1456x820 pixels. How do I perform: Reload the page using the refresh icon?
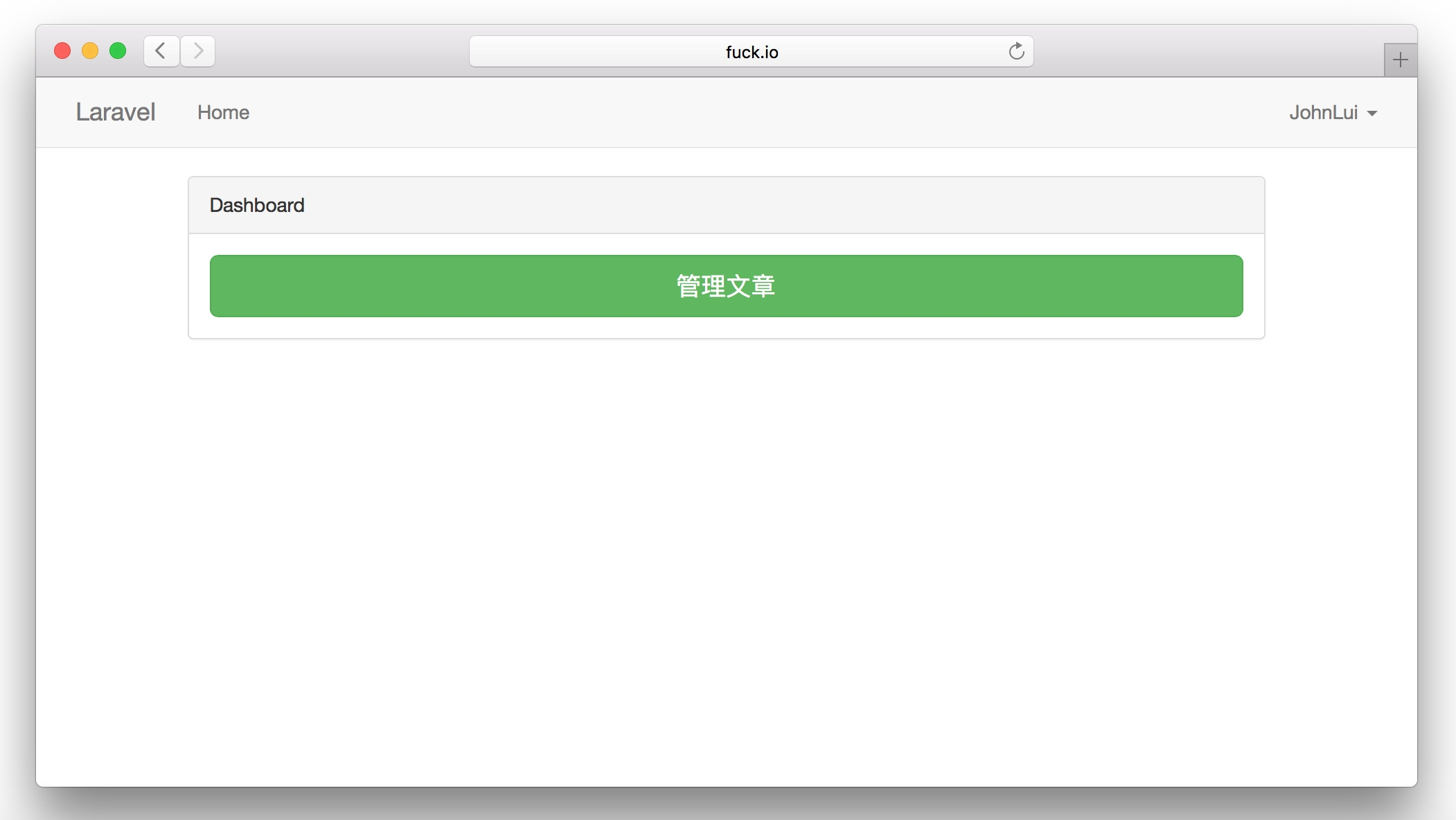(x=1016, y=51)
